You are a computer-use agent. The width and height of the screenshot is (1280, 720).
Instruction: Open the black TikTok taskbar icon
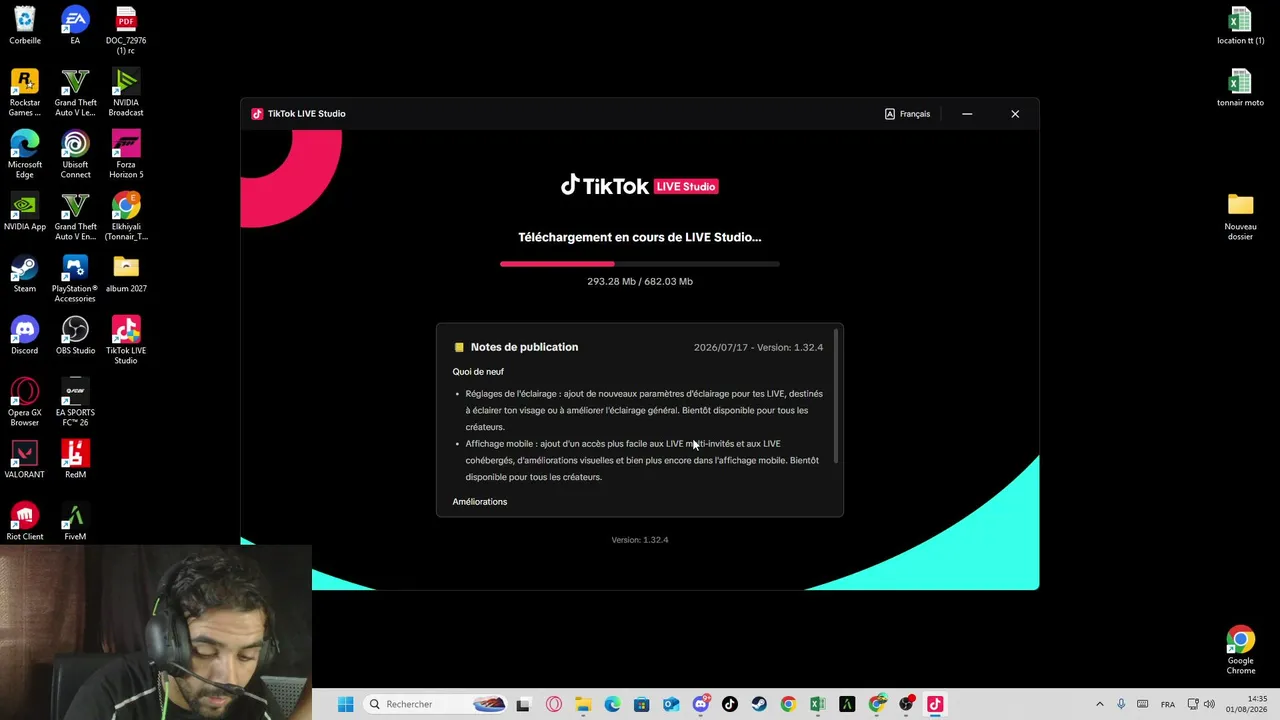730,704
